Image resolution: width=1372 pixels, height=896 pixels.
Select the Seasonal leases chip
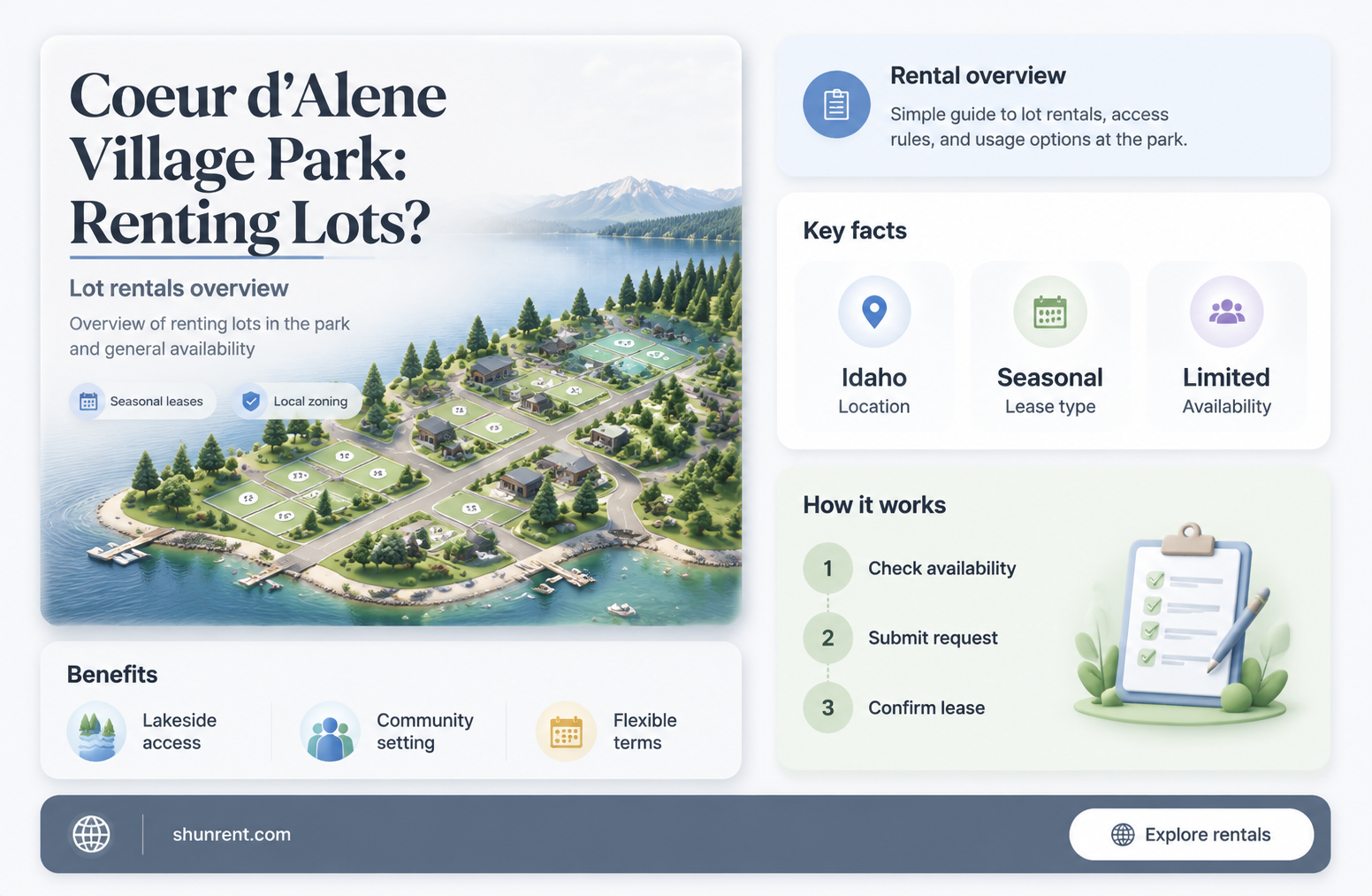(142, 402)
